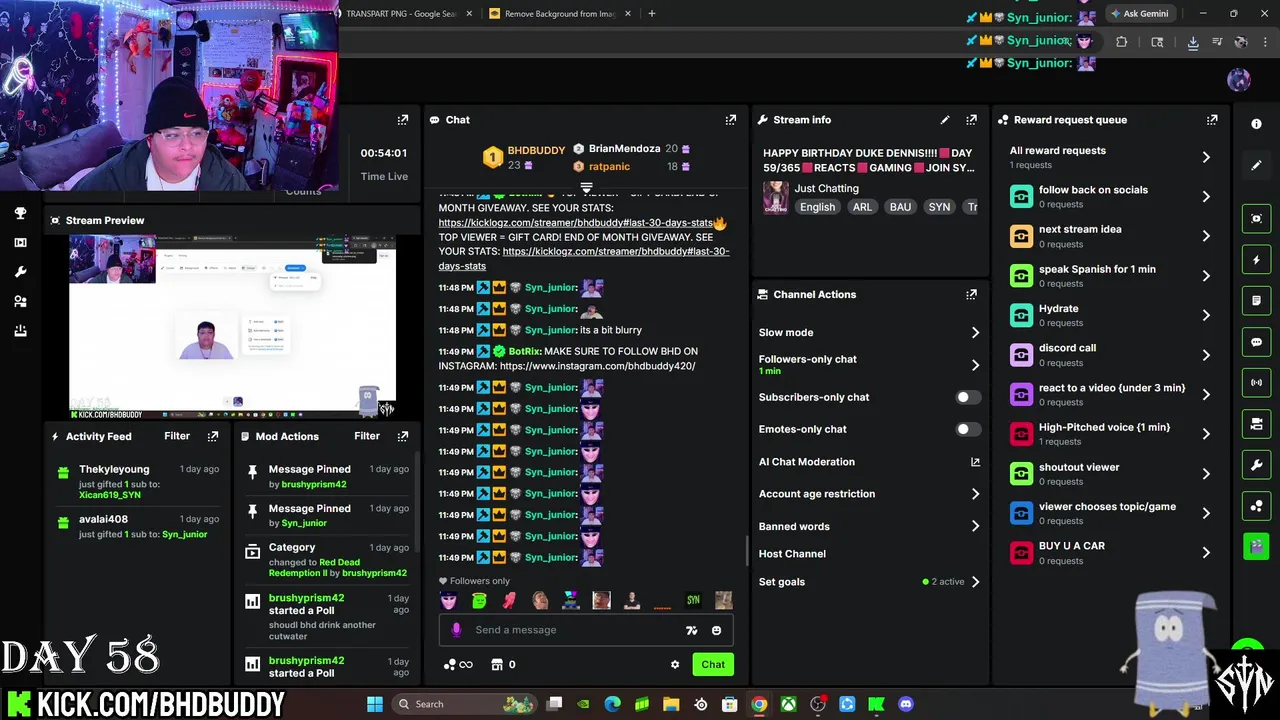The width and height of the screenshot is (1280, 720).
Task: Open Chrome media controls icon
Action: pos(1217,42)
